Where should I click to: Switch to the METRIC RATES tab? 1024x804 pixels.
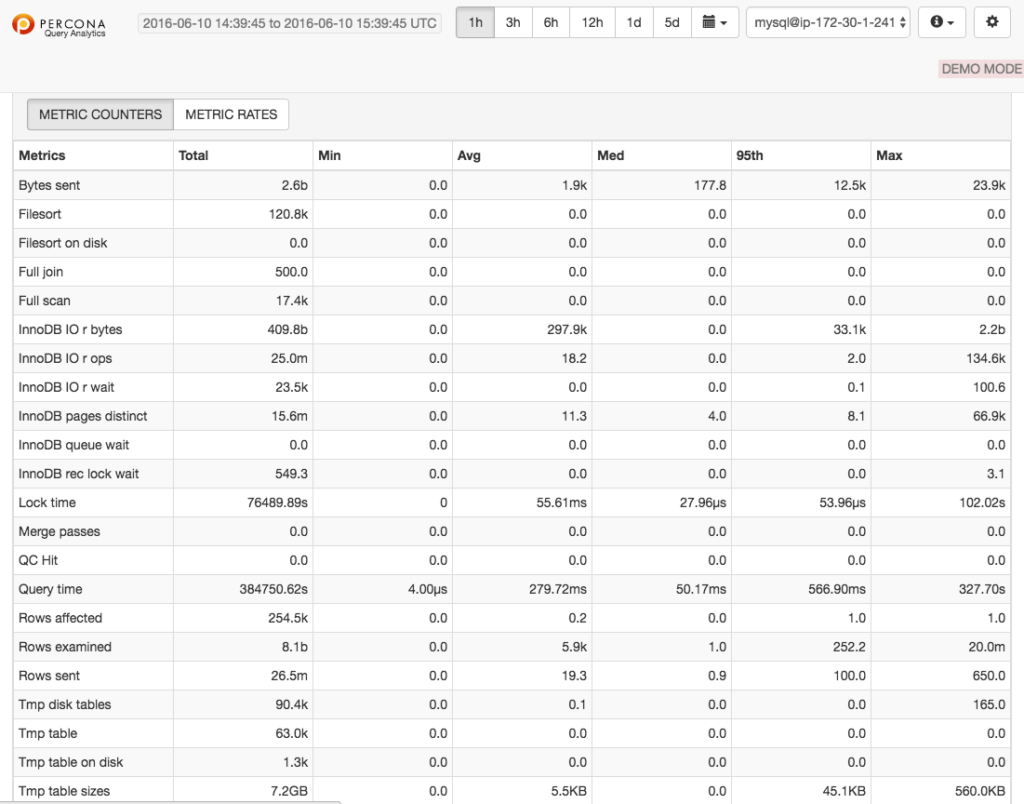point(231,114)
